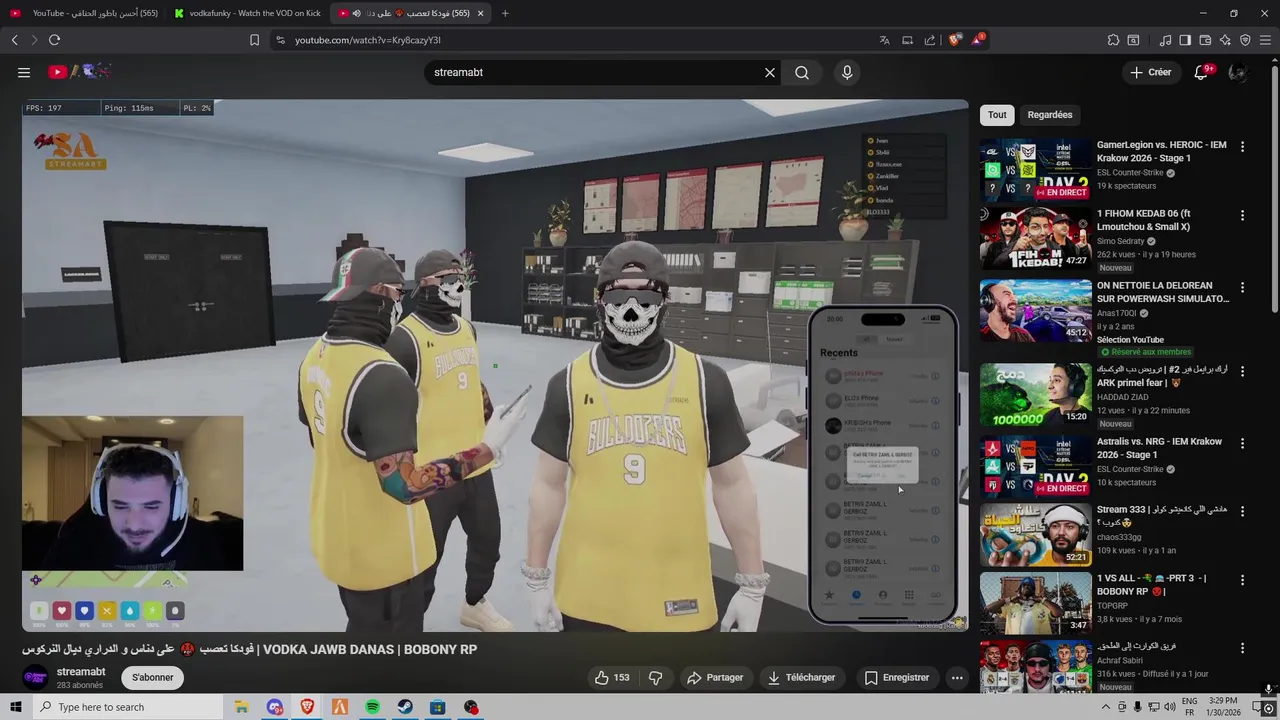Open the Brave Wallet icon
This screenshot has width=1280, height=720.
coord(1205,40)
